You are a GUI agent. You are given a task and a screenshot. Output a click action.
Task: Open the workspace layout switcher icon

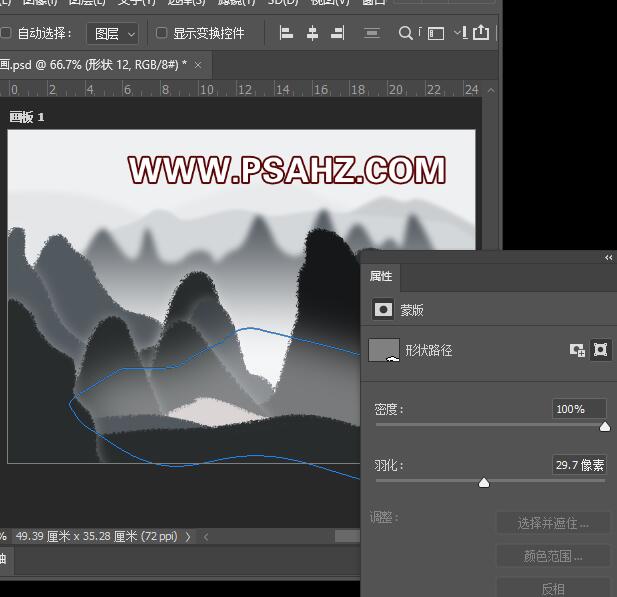(436, 33)
